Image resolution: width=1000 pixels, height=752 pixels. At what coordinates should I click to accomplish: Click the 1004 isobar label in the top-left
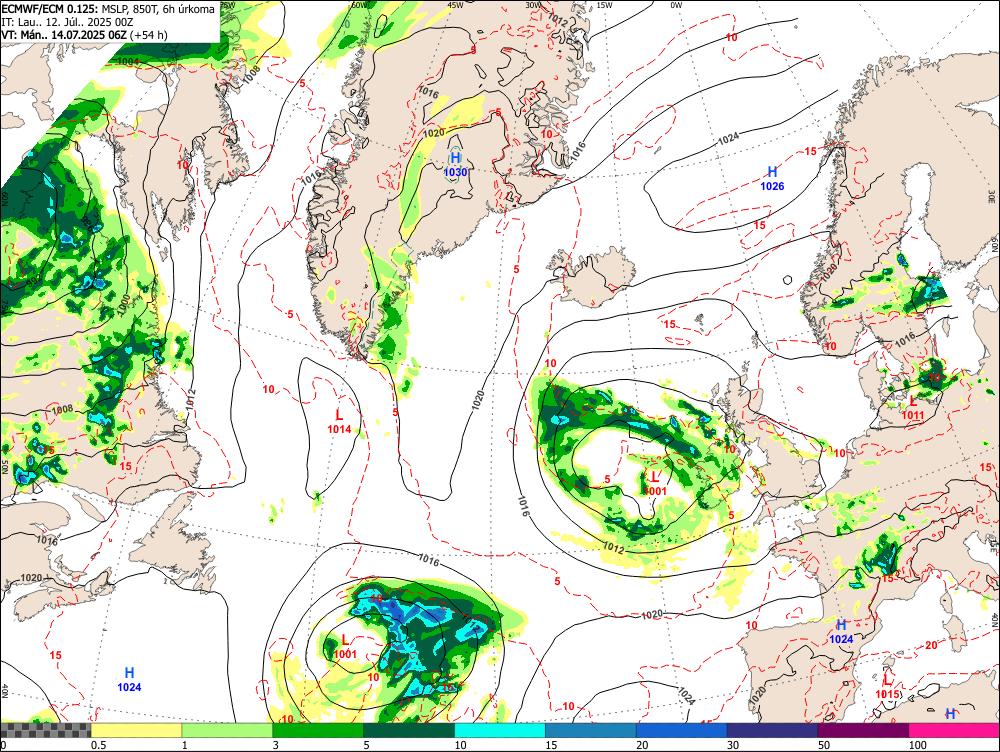pyautogui.click(x=128, y=62)
